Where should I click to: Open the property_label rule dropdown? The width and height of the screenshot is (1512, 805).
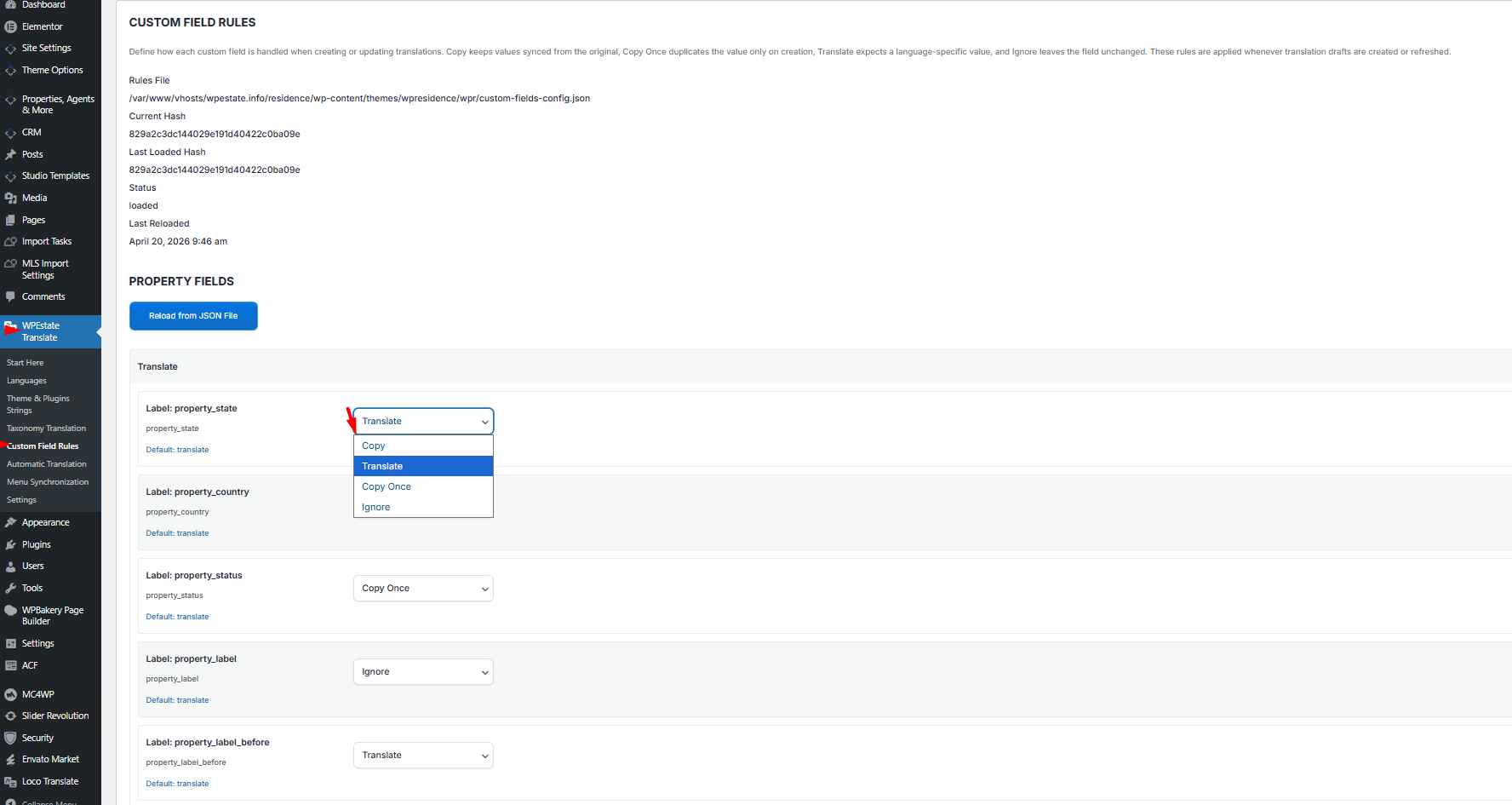423,672
